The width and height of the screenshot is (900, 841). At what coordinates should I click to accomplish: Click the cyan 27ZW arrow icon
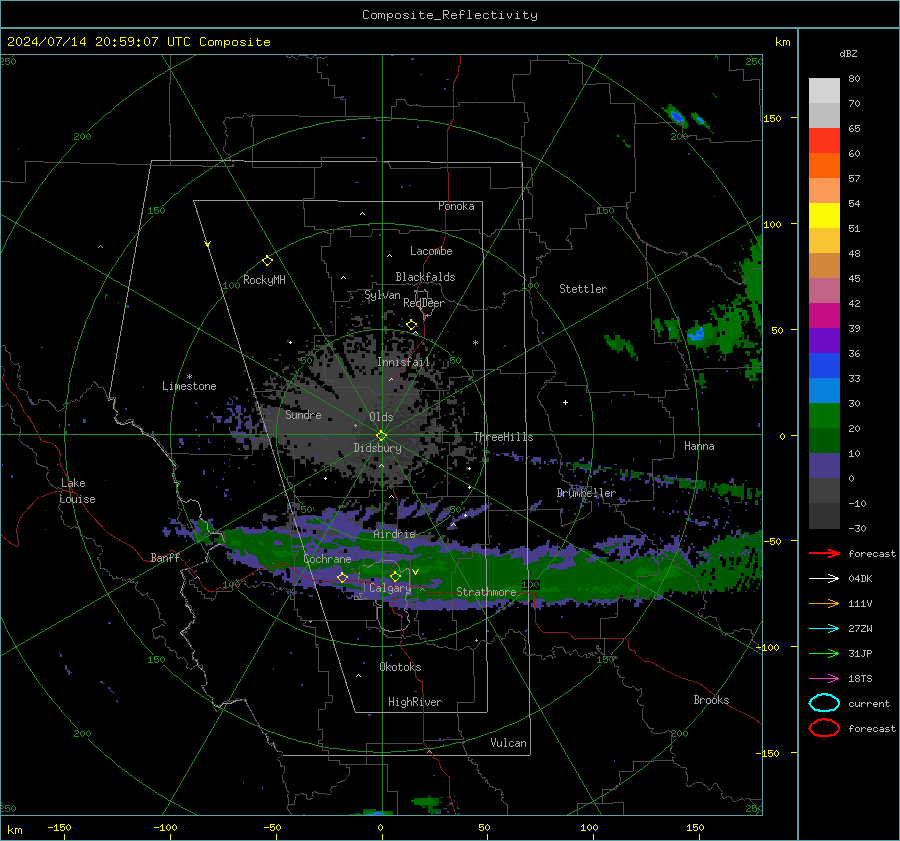(824, 629)
